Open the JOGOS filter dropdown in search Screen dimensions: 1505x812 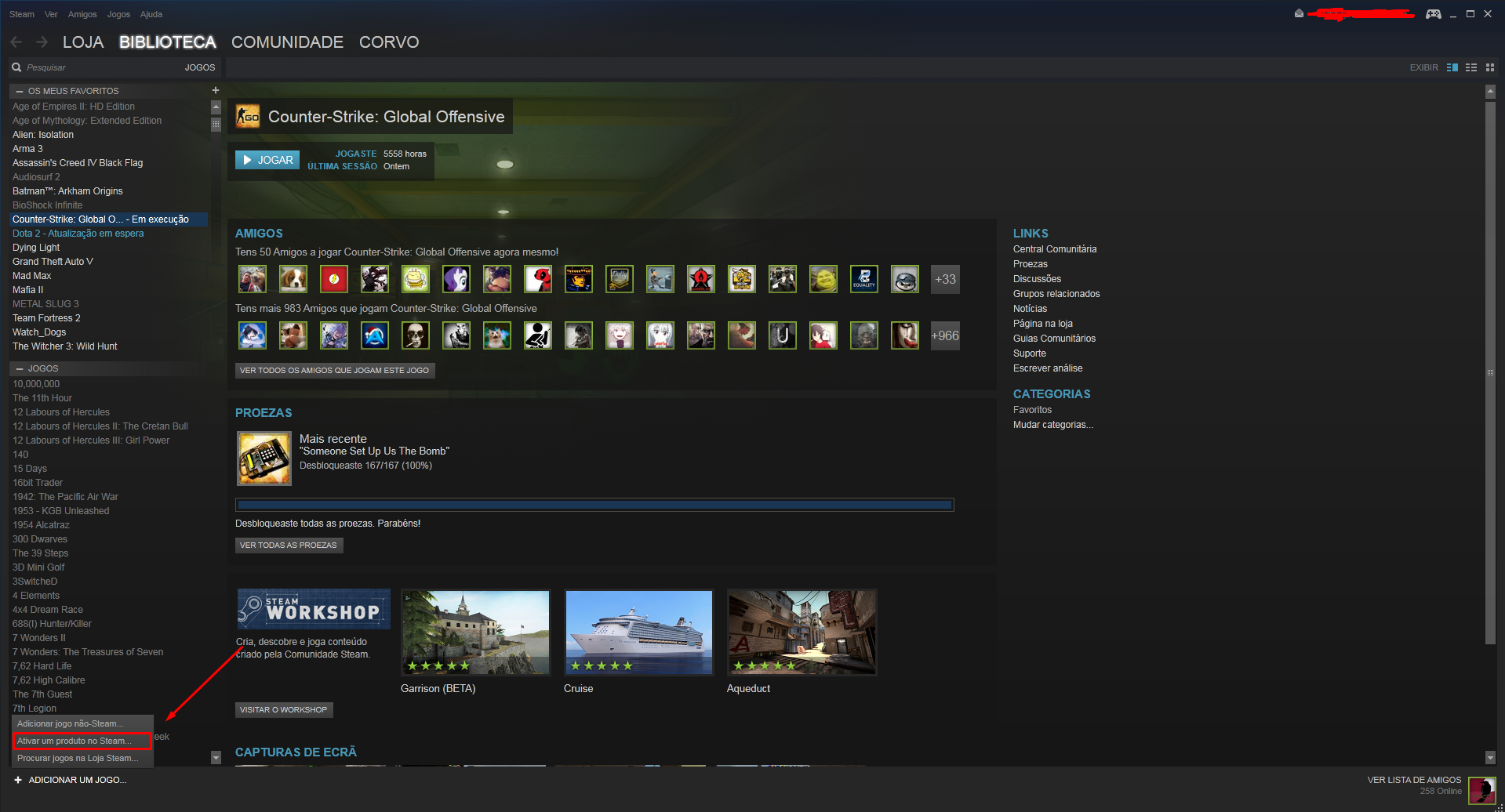tap(199, 67)
